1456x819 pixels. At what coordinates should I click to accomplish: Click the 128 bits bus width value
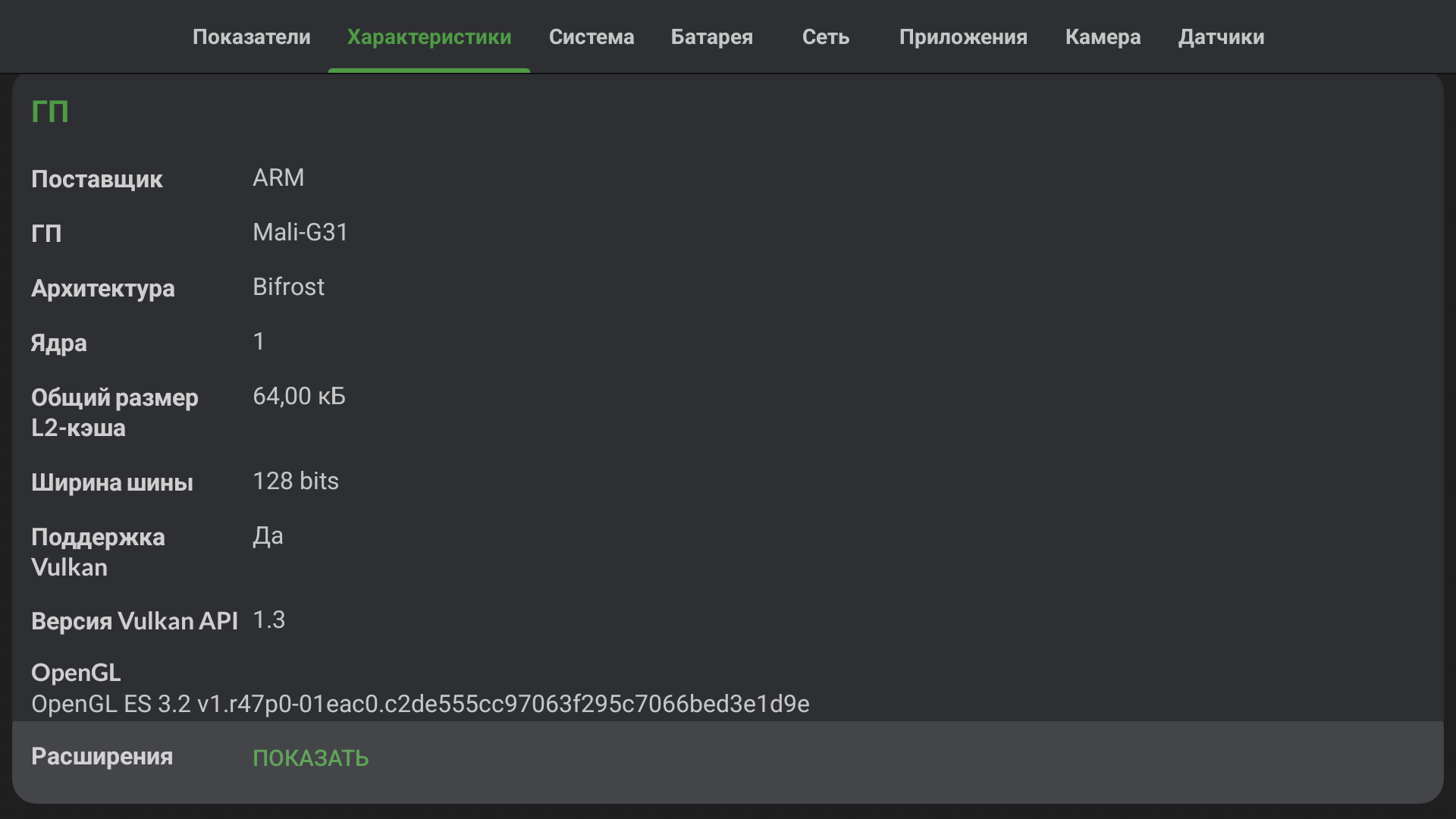(296, 481)
